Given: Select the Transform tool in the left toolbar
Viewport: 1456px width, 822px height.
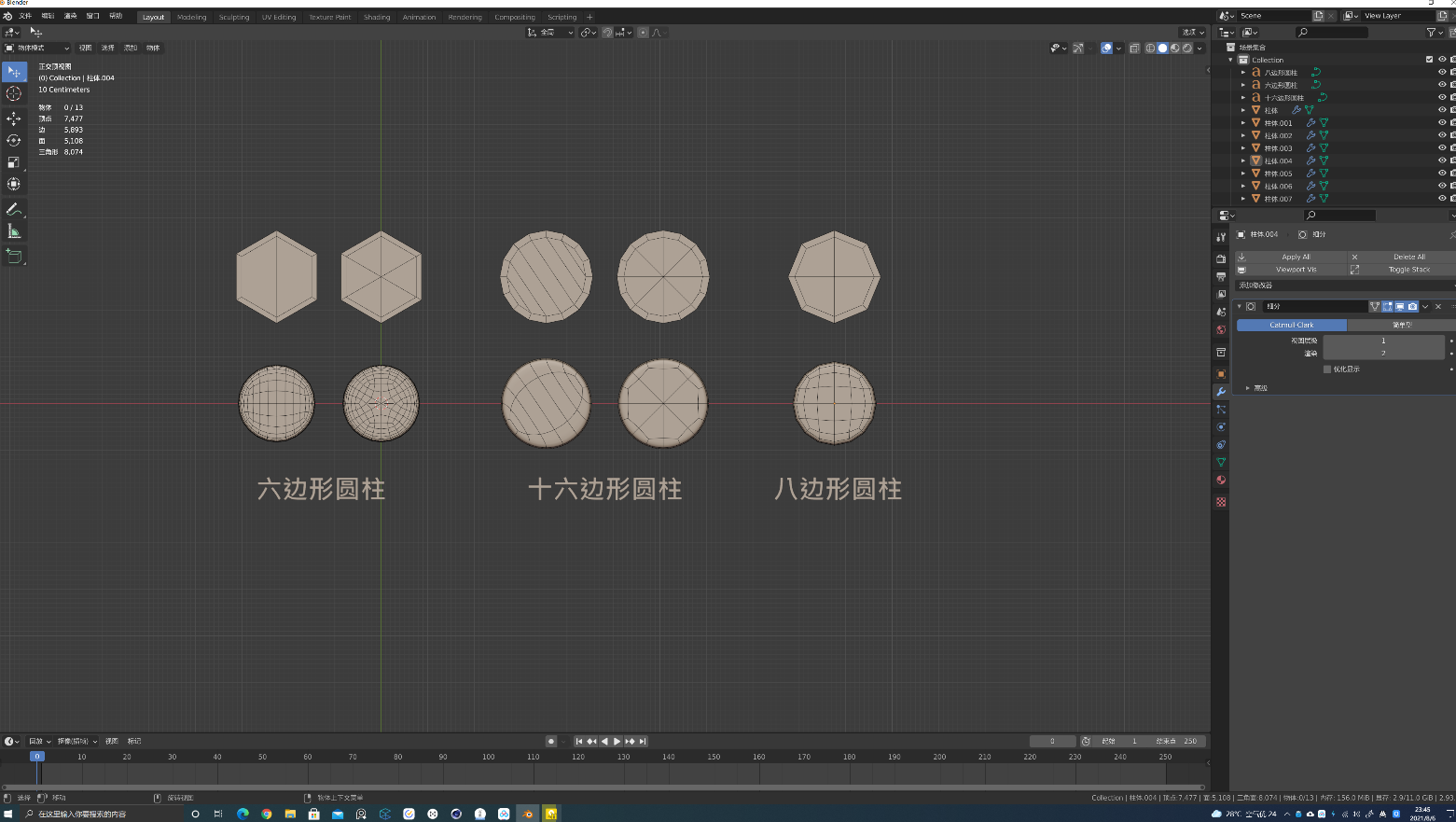Looking at the screenshot, I should (x=14, y=184).
